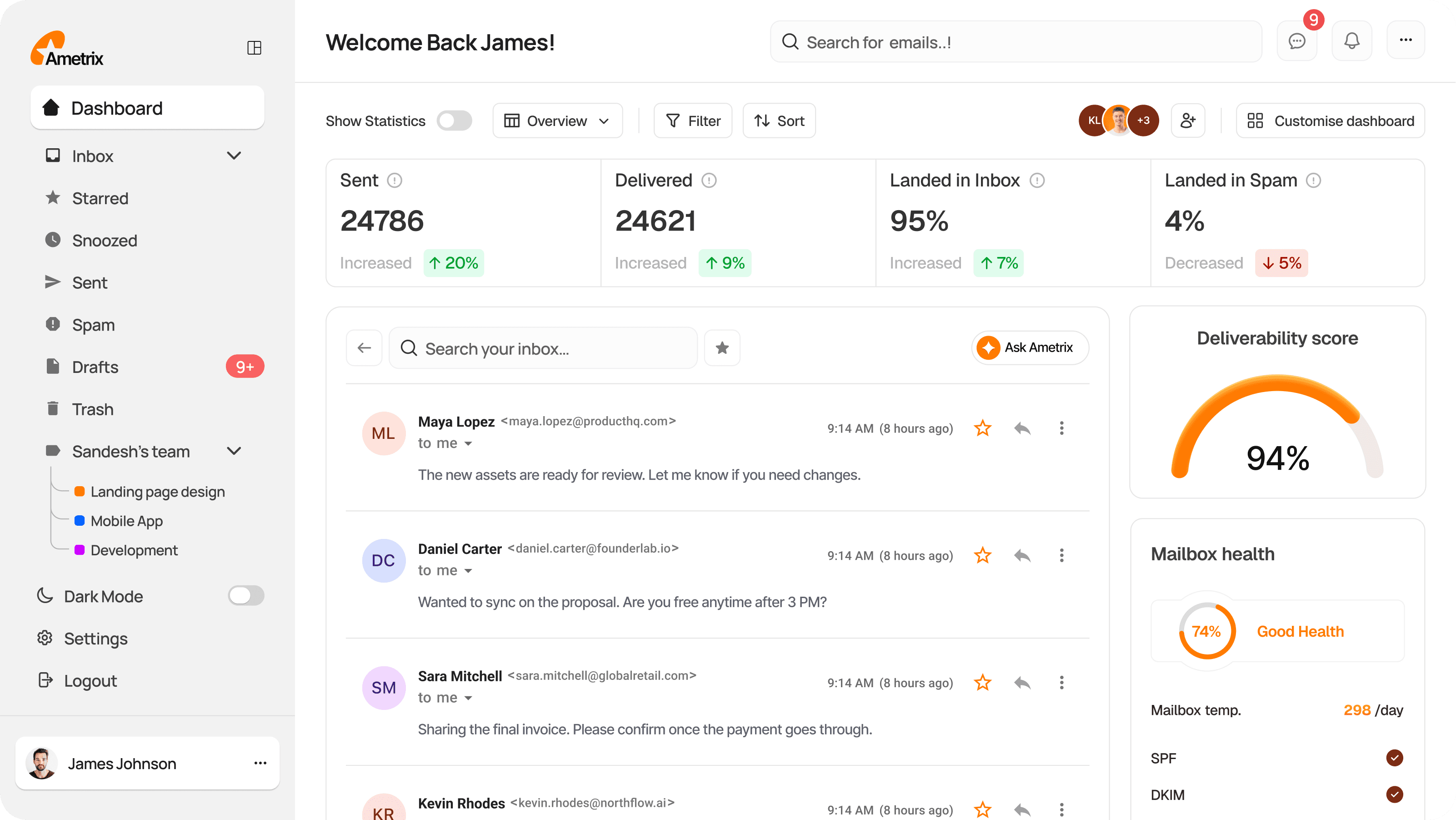Open the Overview dropdown
Screen dimensions: 1456x820
(x=557, y=121)
